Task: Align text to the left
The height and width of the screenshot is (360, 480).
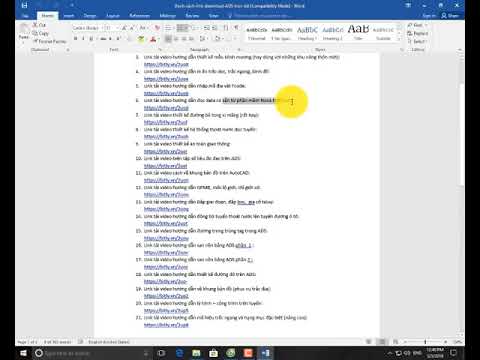Action: pyautogui.click(x=168, y=39)
